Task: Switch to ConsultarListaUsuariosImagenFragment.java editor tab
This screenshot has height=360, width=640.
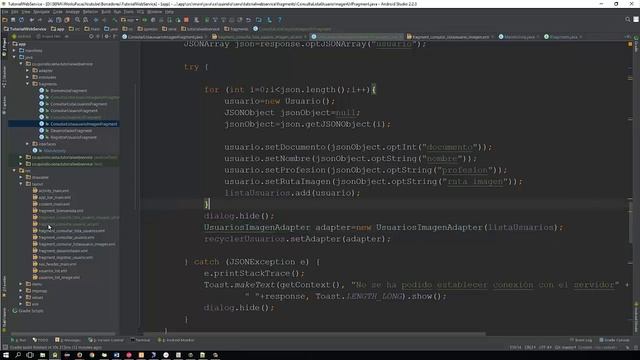Action: pyautogui.click(x=165, y=37)
